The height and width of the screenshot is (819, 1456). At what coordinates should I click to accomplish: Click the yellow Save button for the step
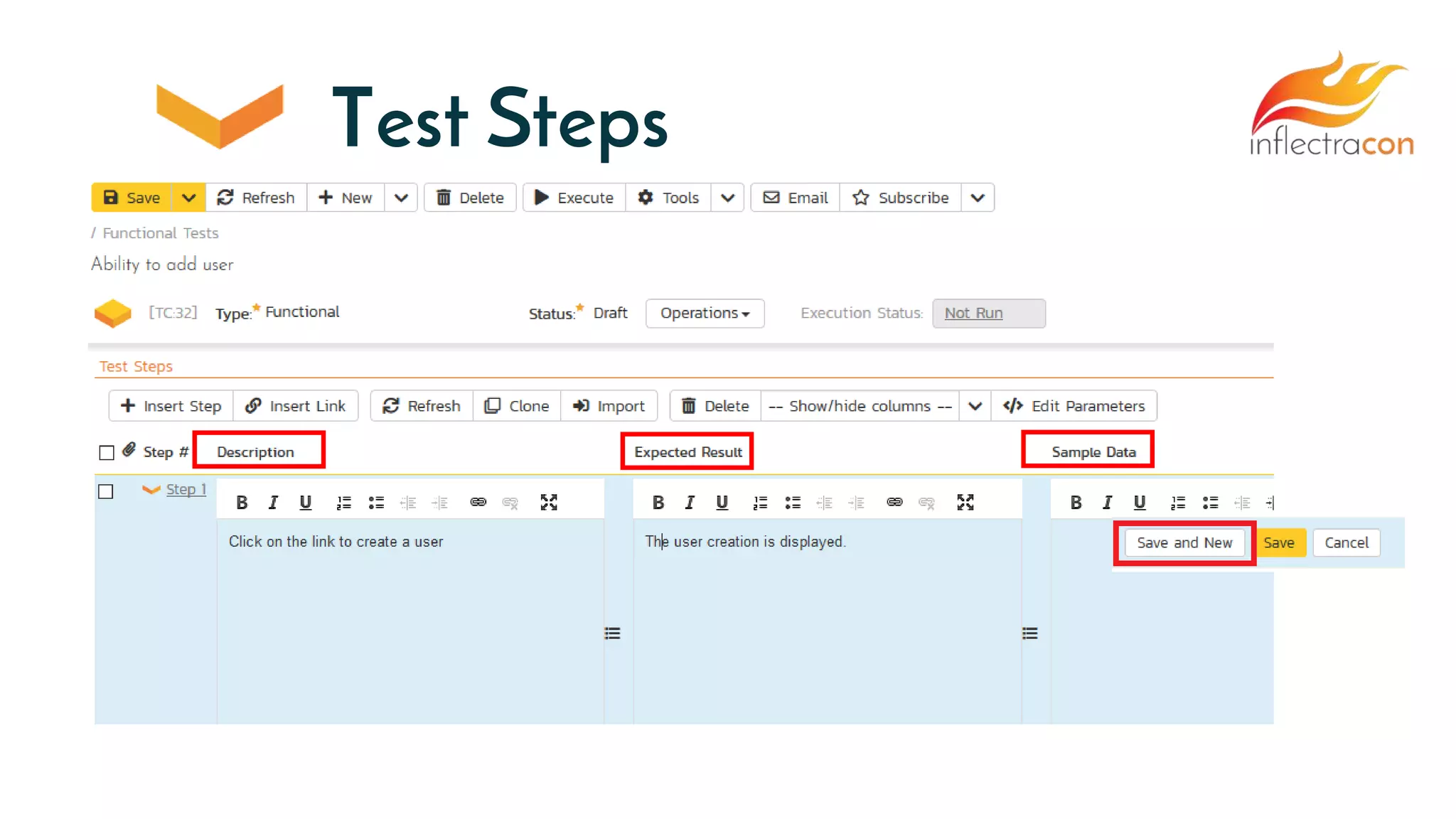coord(1279,542)
